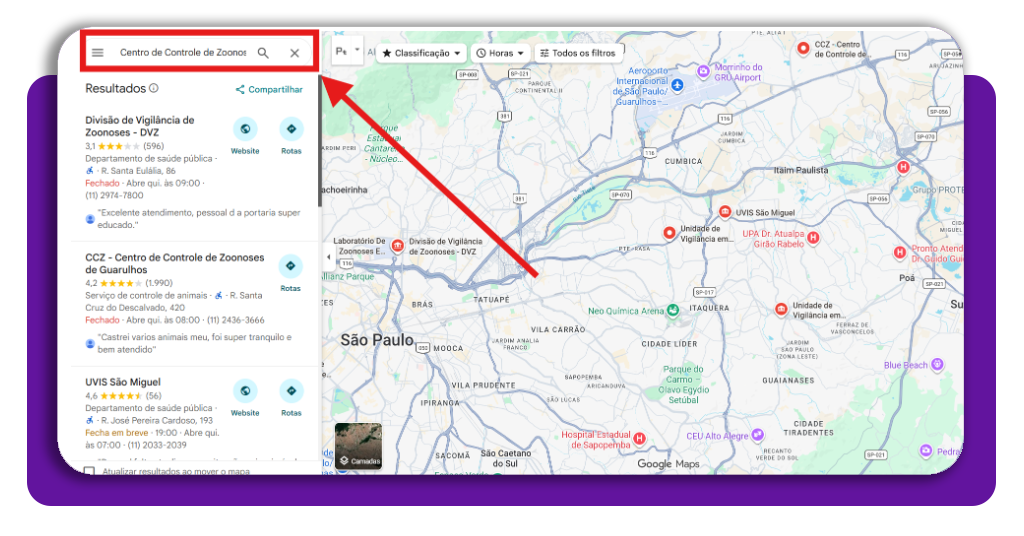The image size is (1024, 536).
Task: Click Laboratório De Zoonoses map pin
Action: (397, 245)
